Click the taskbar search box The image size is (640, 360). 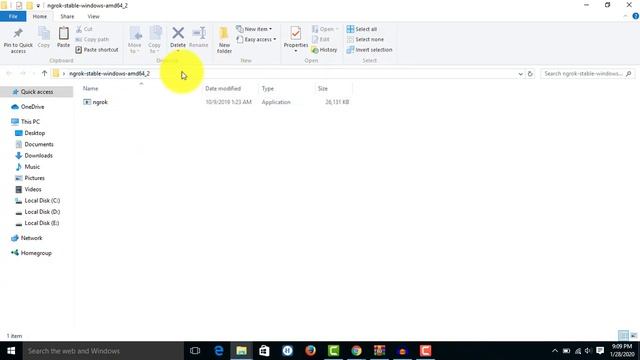[x=103, y=351]
